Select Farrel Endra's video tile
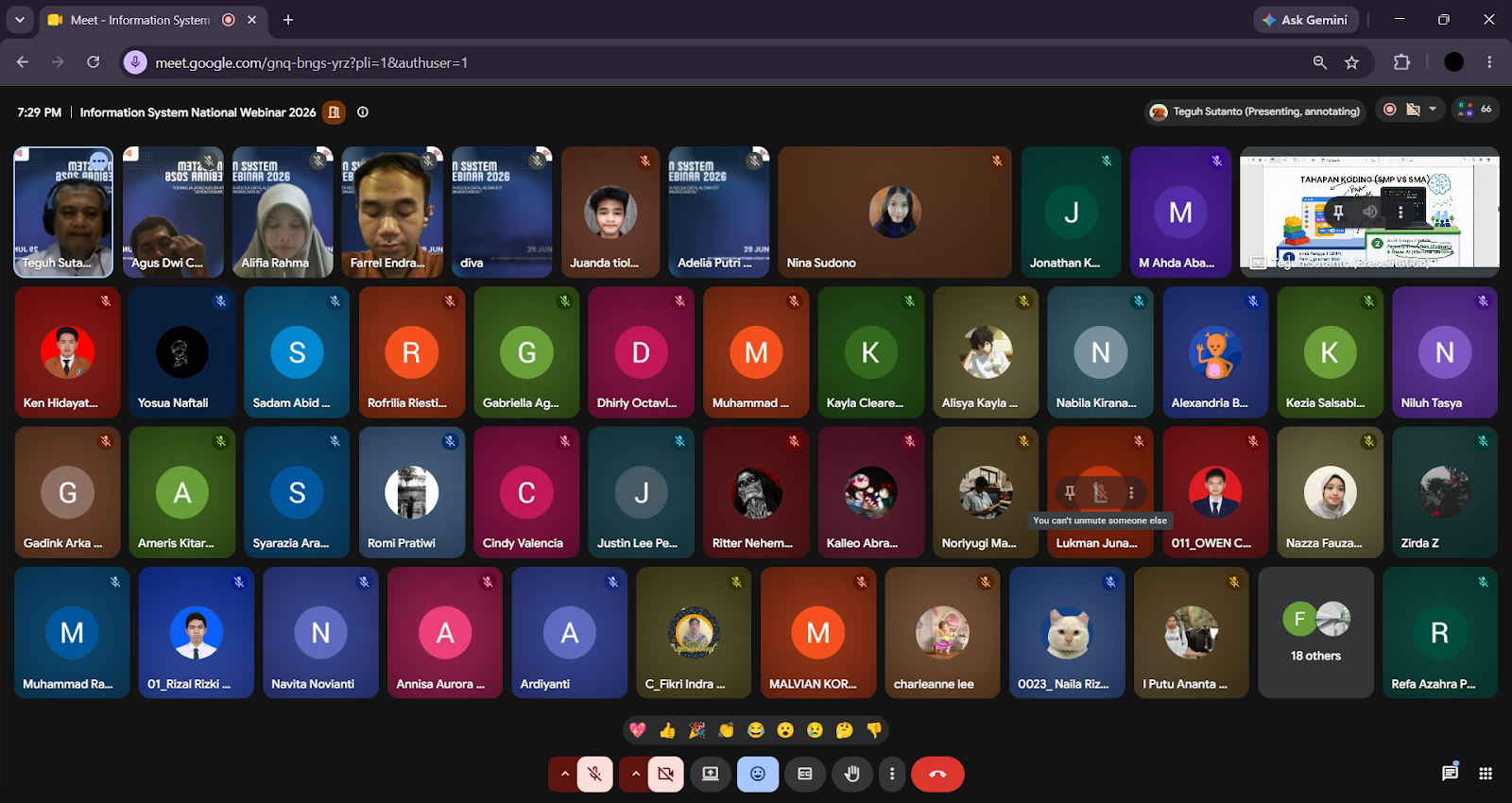 click(x=392, y=212)
